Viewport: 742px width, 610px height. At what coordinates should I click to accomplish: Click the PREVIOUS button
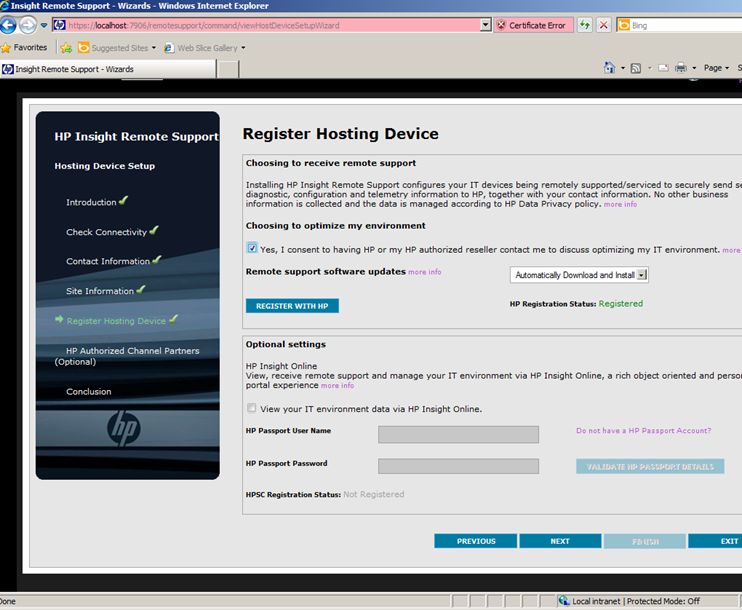476,541
